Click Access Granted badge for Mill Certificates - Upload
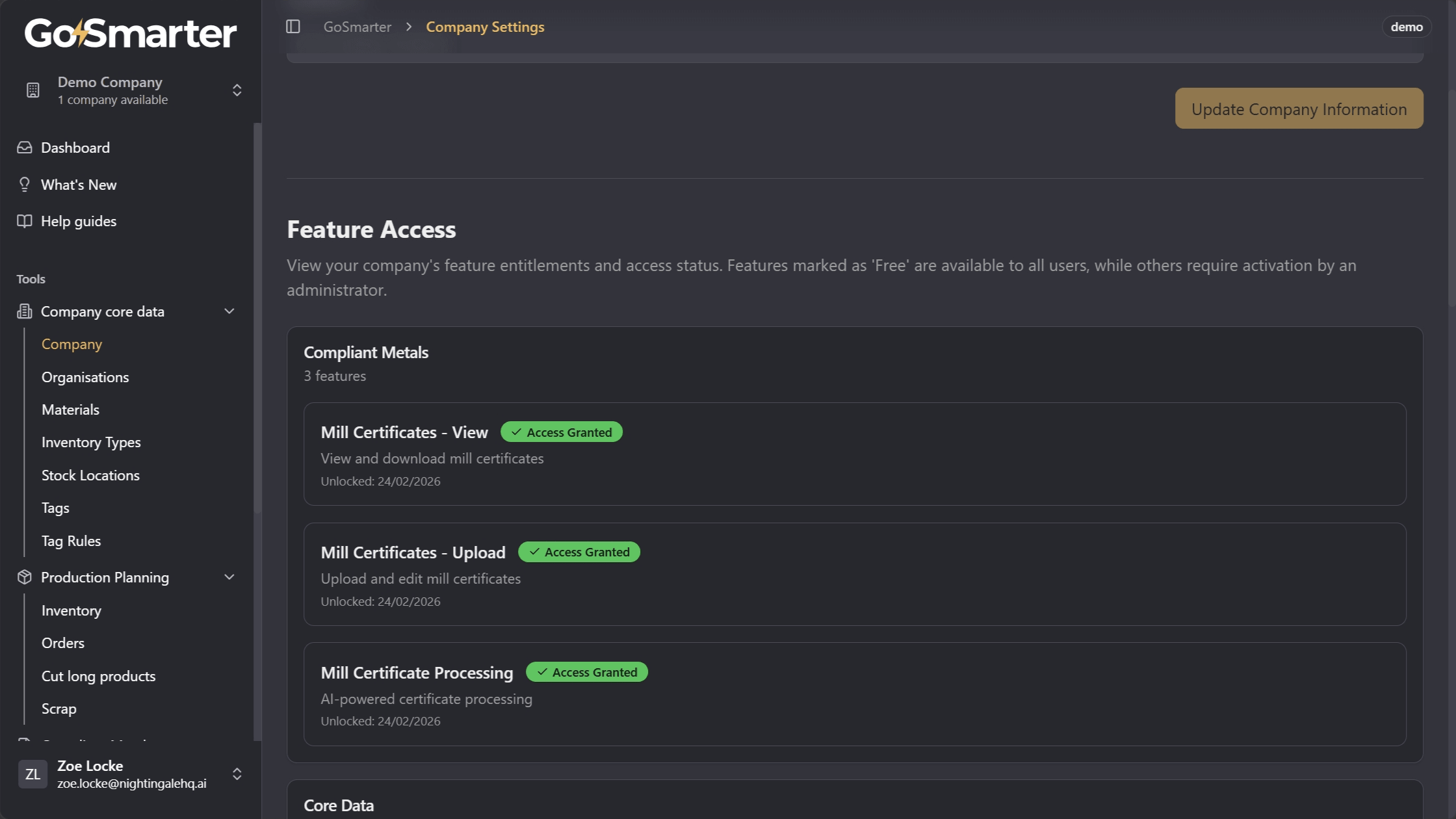The height and width of the screenshot is (819, 1456). coord(579,552)
